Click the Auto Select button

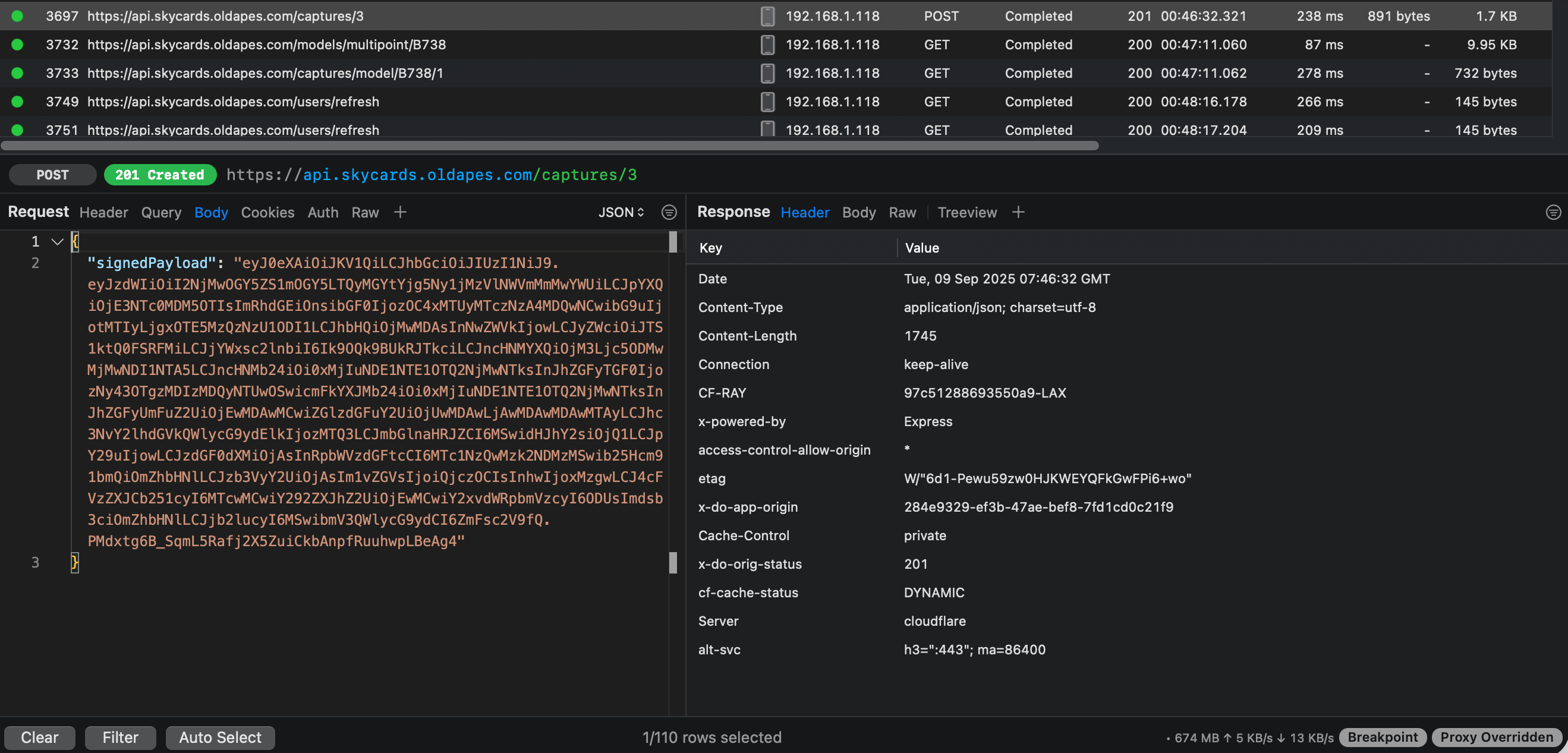click(x=220, y=737)
